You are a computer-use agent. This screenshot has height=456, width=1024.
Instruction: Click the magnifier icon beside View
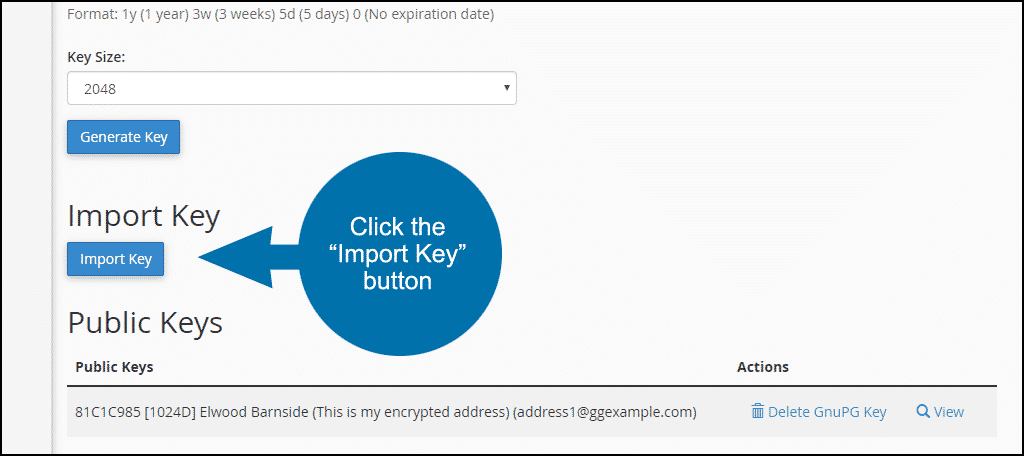(x=923, y=412)
